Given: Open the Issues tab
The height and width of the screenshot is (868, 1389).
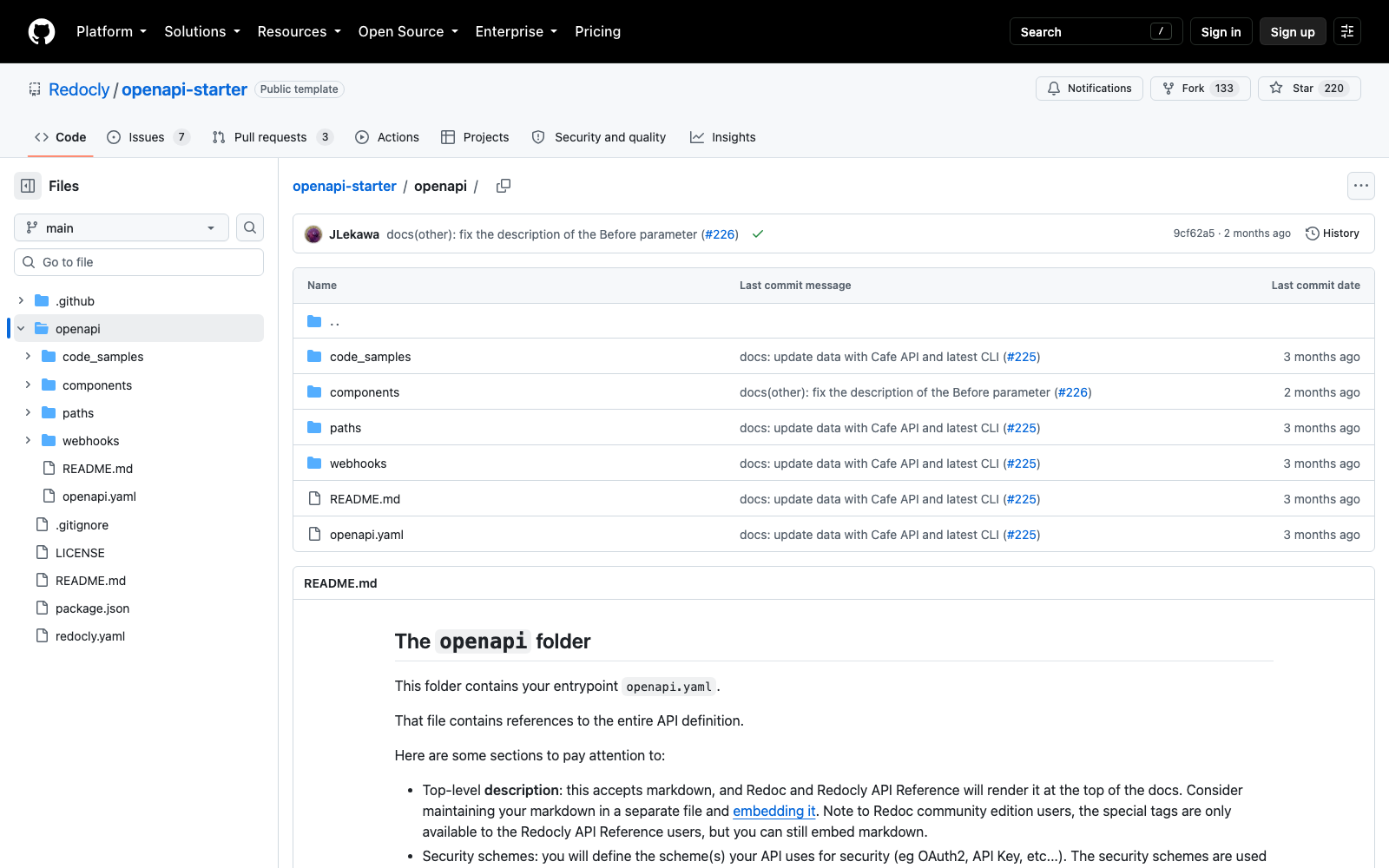Looking at the screenshot, I should tap(148, 137).
